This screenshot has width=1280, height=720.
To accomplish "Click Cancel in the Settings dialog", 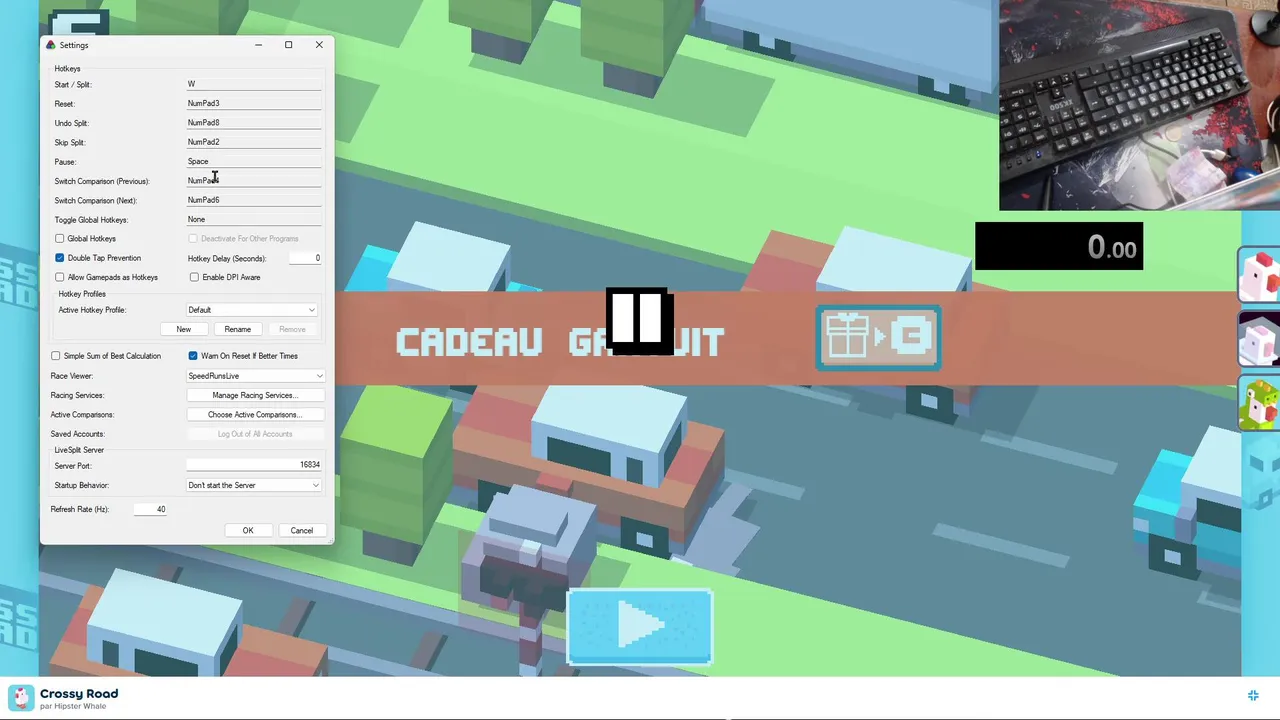I will click(302, 530).
